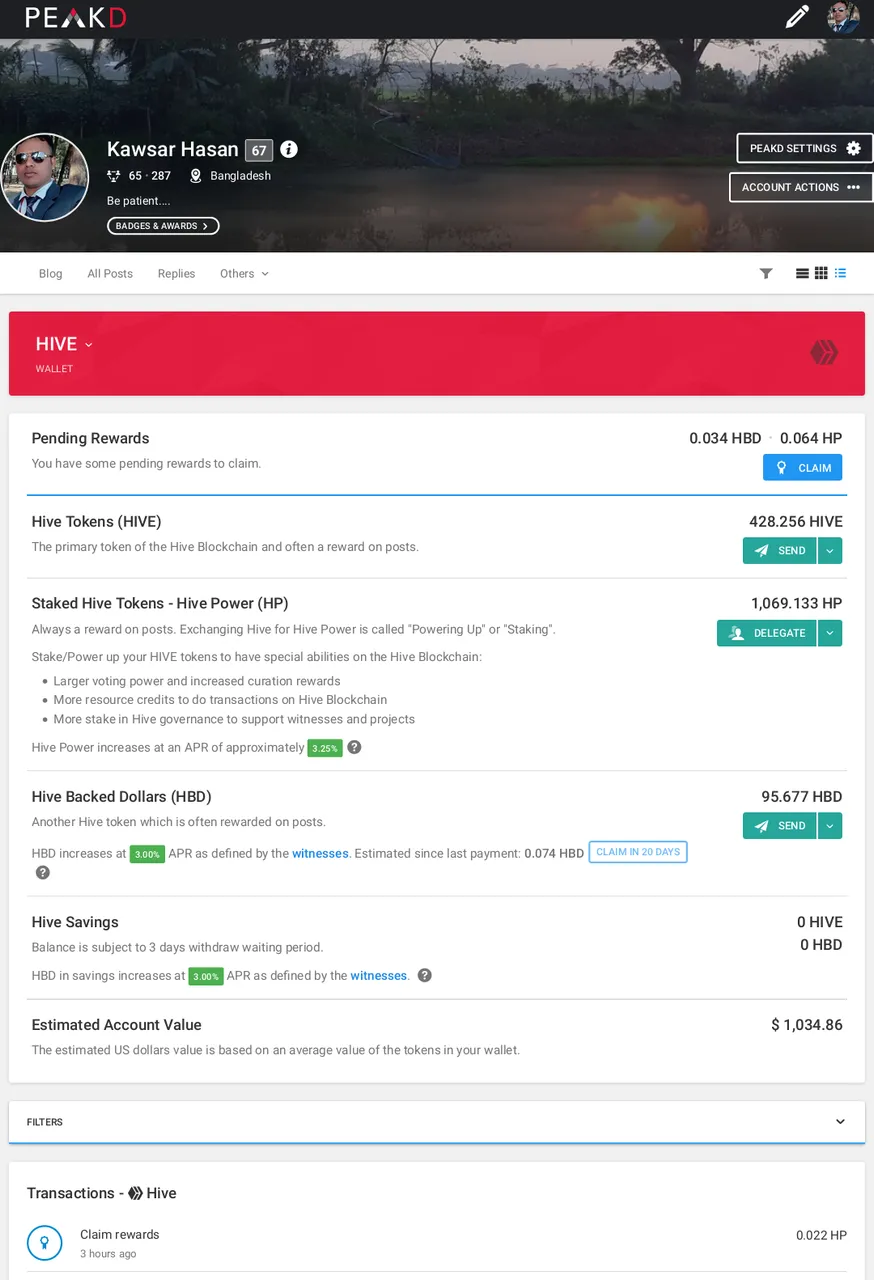Expand the HIVE wallet selector dropdown
The height and width of the screenshot is (1280, 874).
pos(64,344)
